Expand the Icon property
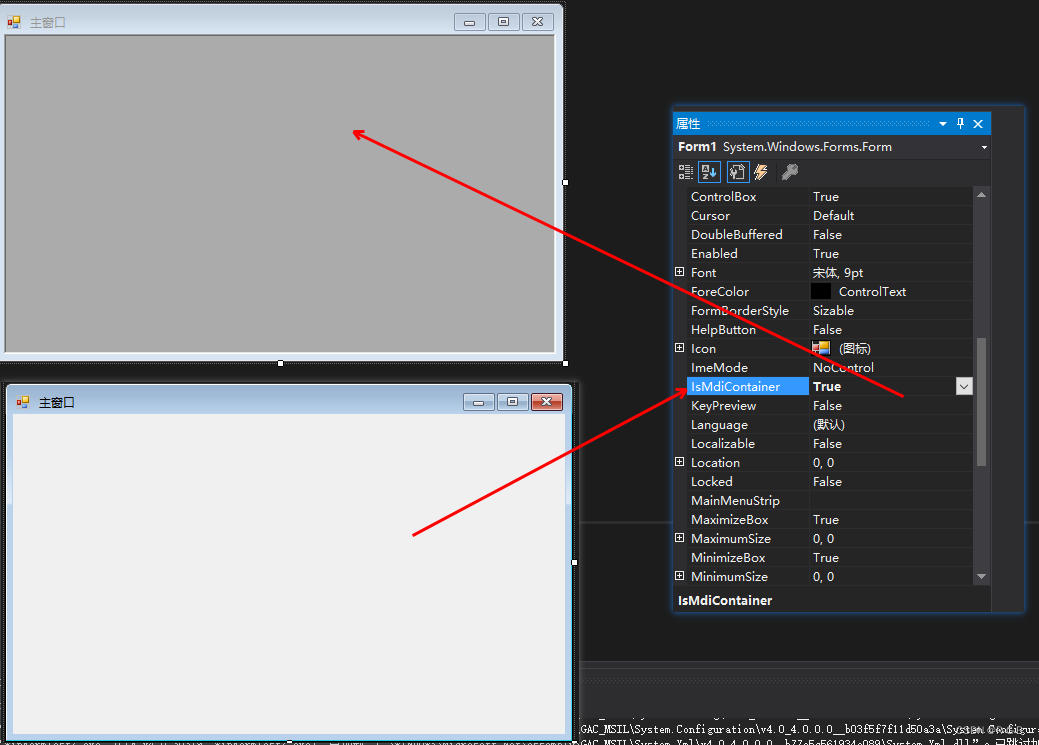The image size is (1039, 745). (x=679, y=348)
